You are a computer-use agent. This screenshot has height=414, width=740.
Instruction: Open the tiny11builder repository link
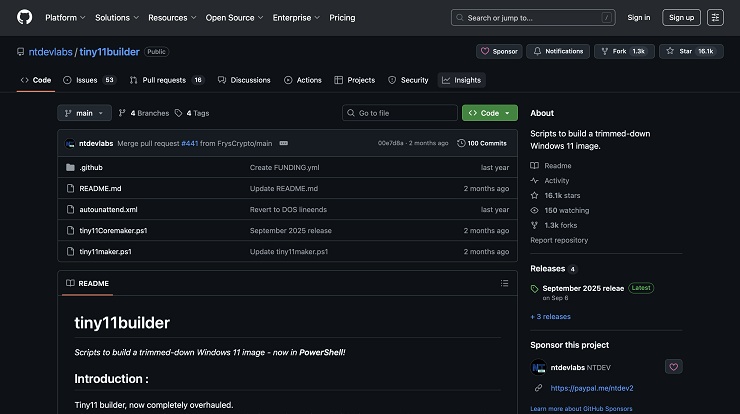pos(109,52)
